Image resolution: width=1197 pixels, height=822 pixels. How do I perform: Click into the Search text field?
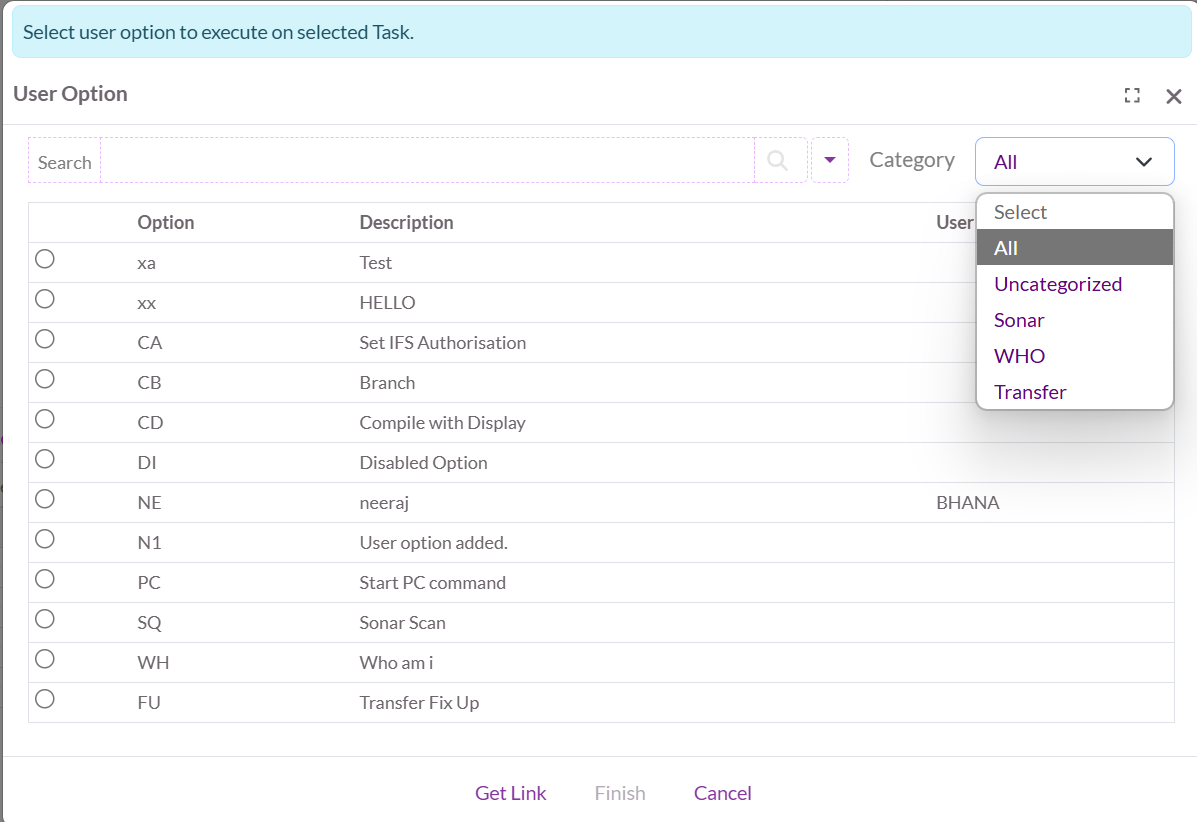tap(427, 161)
